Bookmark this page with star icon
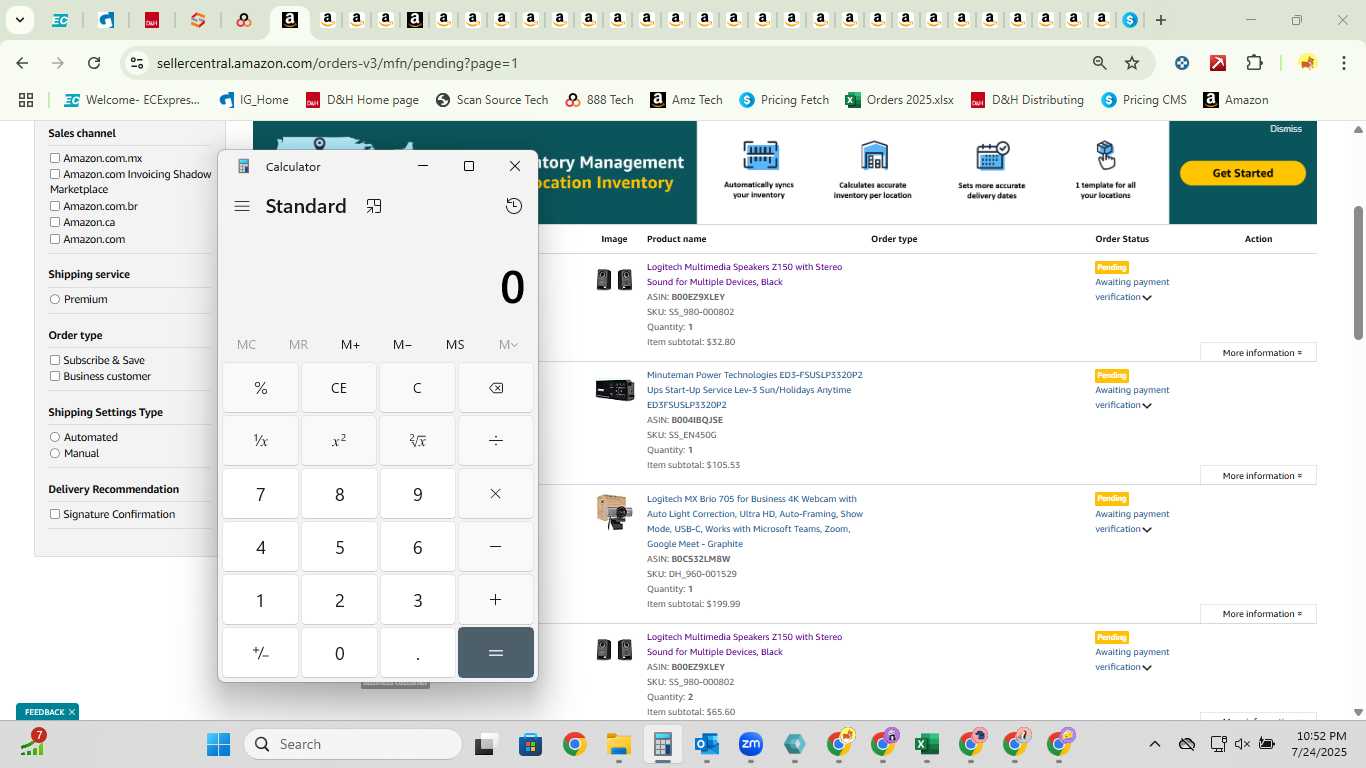1366x768 pixels. pos(1132,63)
